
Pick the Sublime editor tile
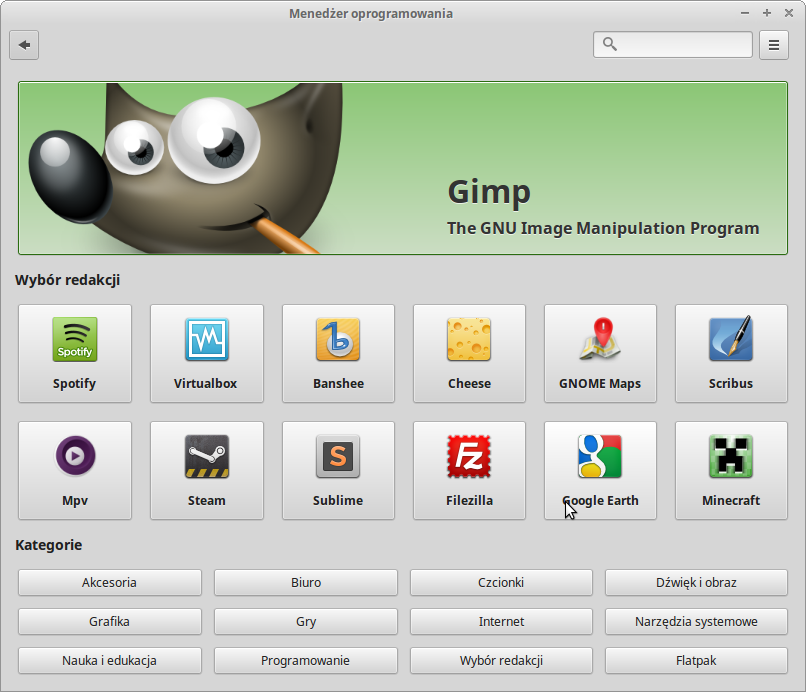pos(338,470)
